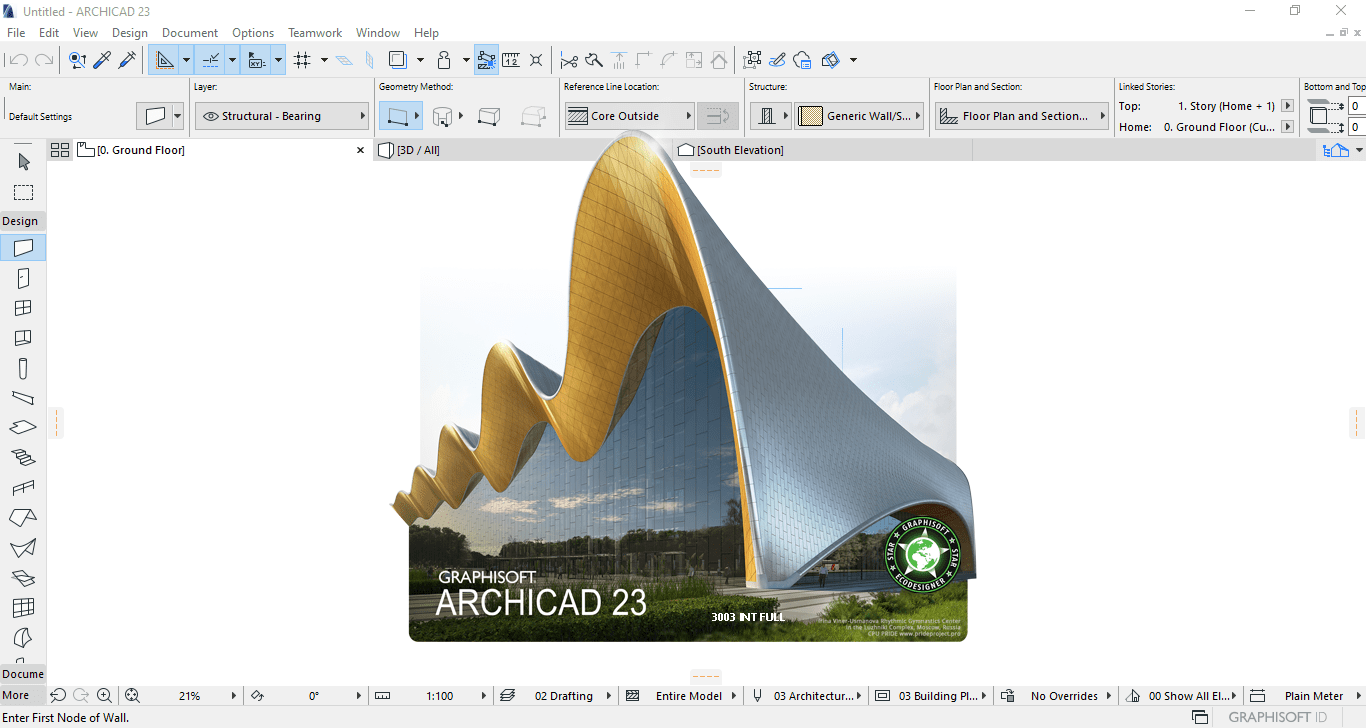The image size is (1366, 728).
Task: Open the Structural - Bearing layer dropdown
Action: pos(281,116)
